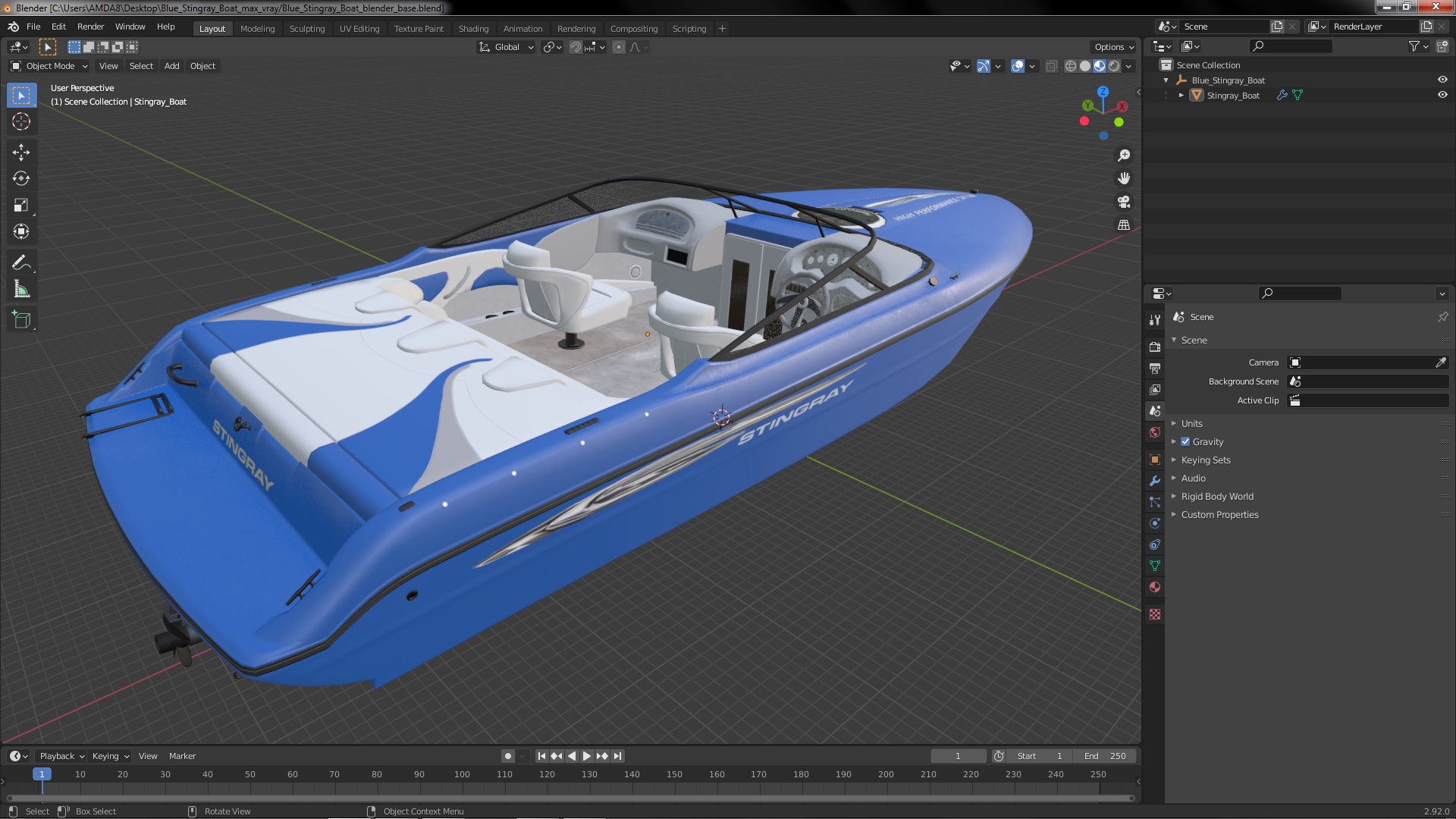Open the Object properties tab
Image resolution: width=1456 pixels, height=819 pixels.
(x=1155, y=460)
